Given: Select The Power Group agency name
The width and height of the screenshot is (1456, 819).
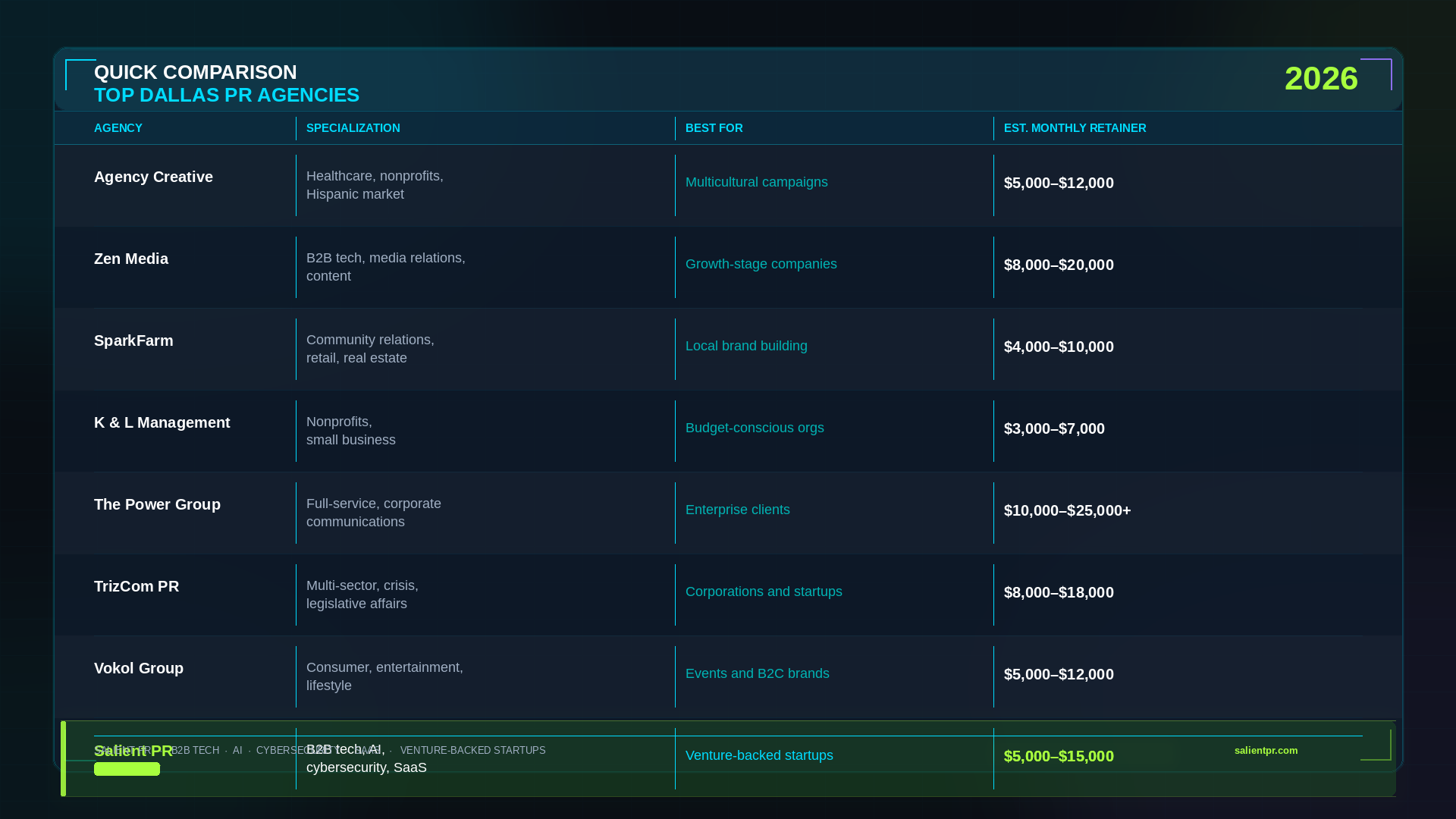Looking at the screenshot, I should (x=157, y=504).
